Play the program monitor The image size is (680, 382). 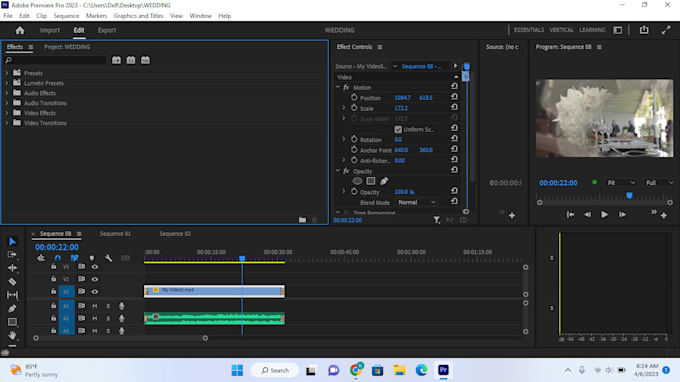604,215
